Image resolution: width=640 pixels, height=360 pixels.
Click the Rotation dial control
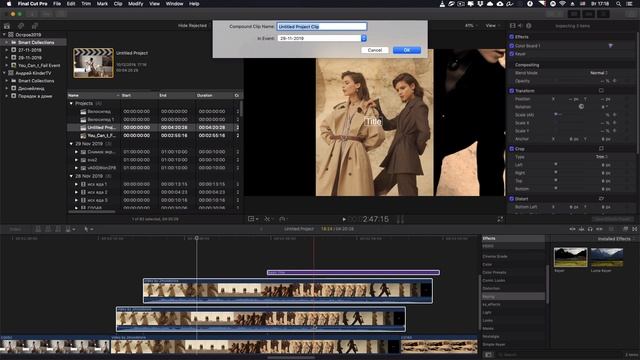point(581,107)
